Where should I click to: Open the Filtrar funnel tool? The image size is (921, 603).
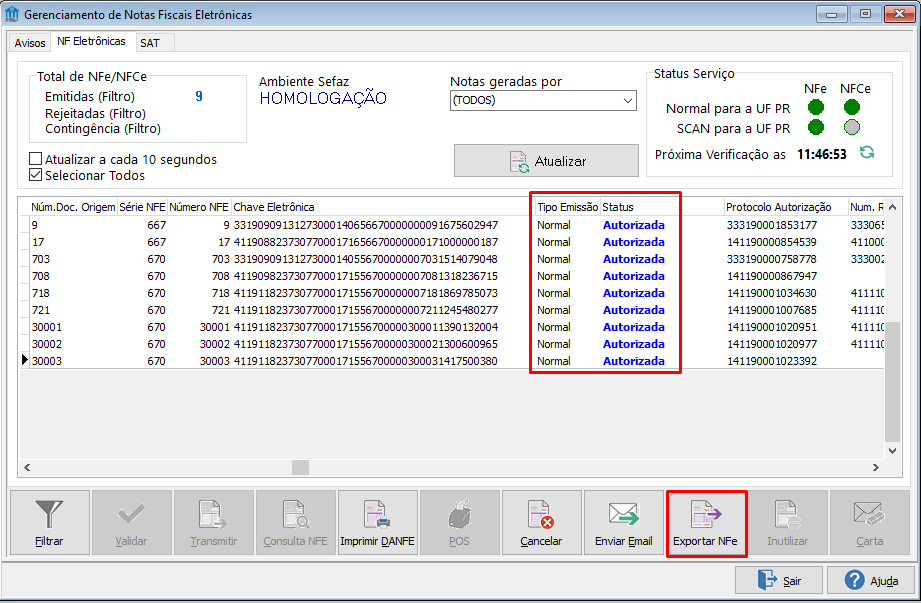[50, 523]
